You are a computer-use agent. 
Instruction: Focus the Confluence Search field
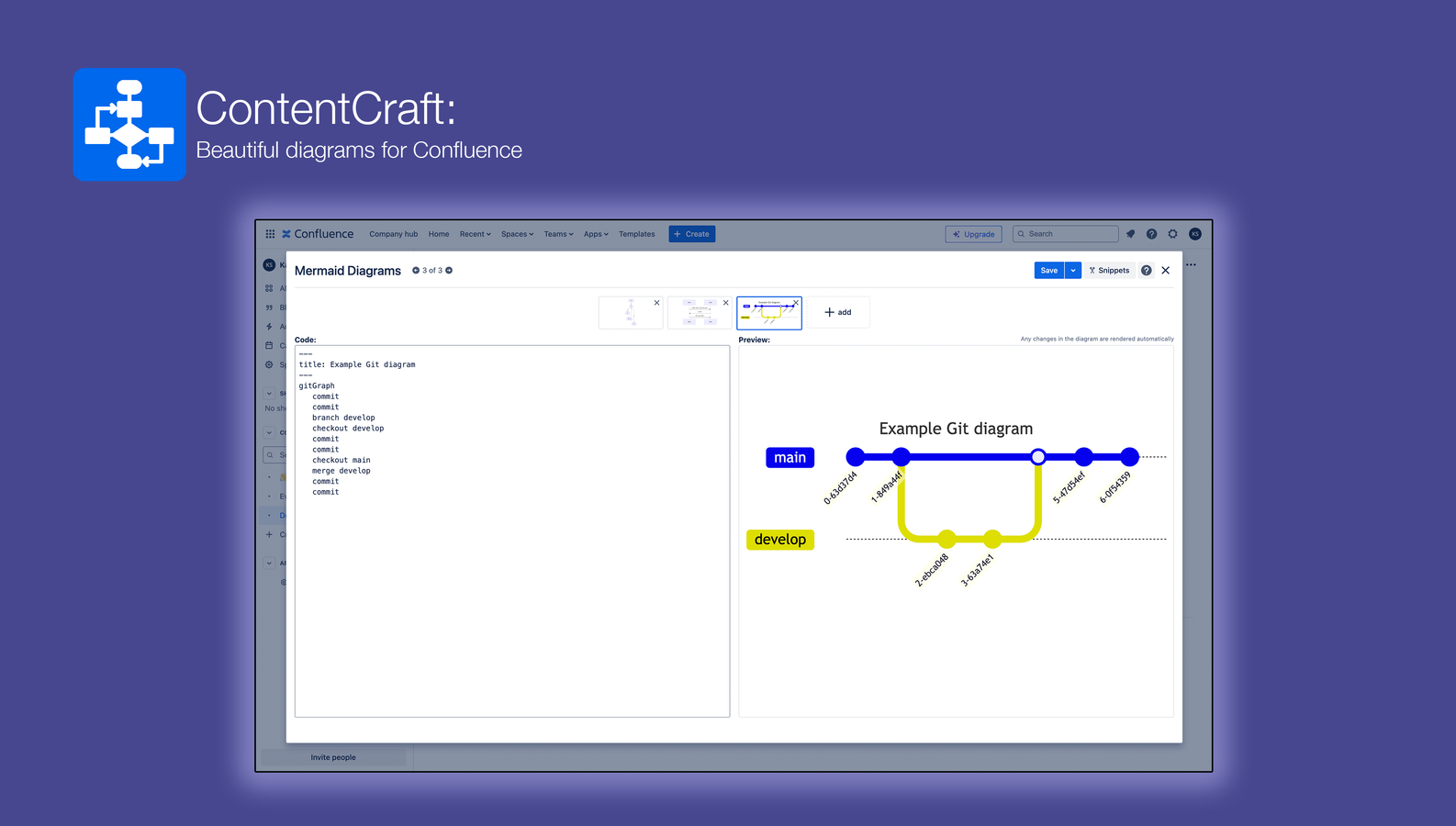click(x=1065, y=234)
